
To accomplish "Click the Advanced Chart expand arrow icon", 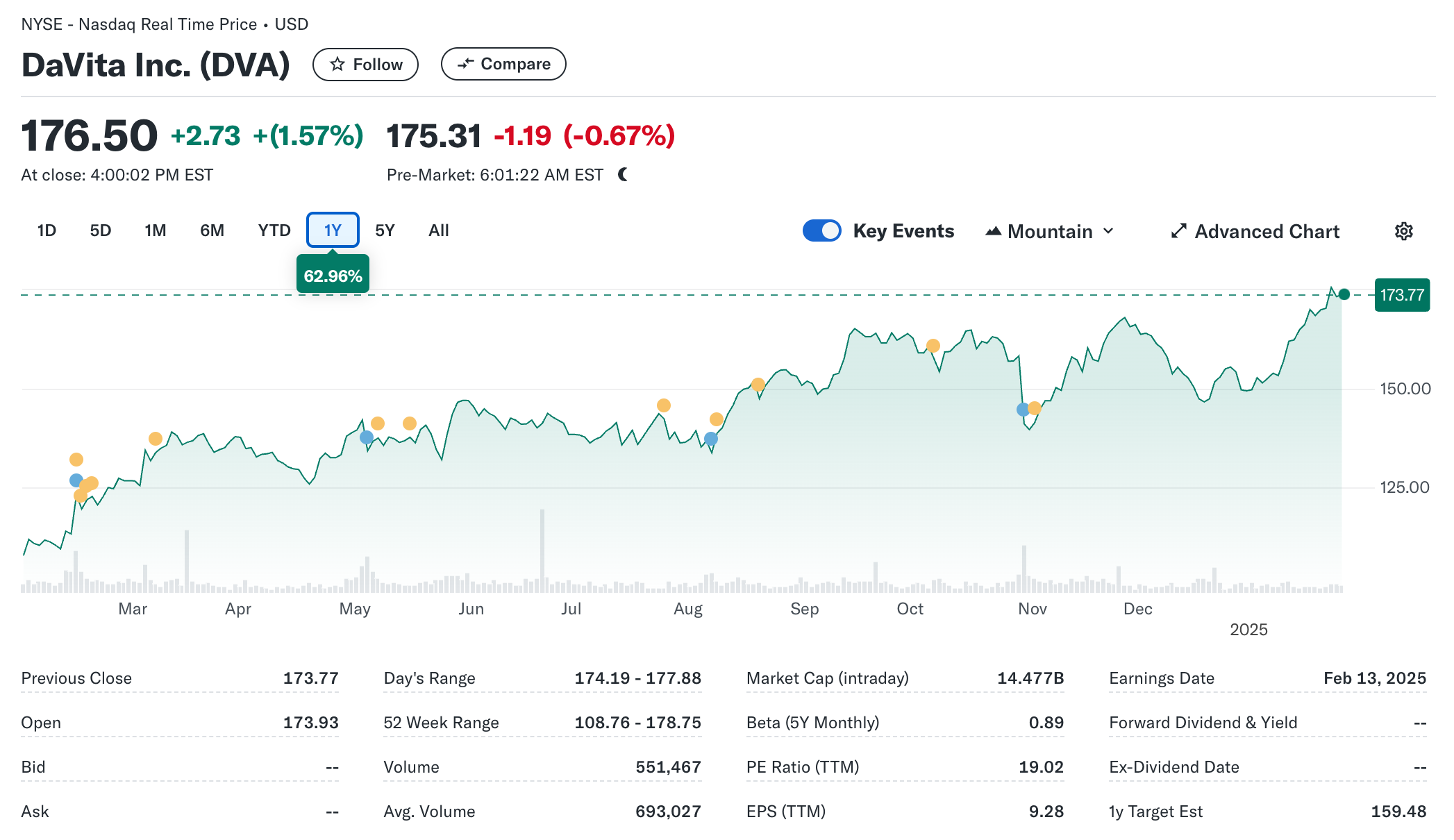I will coord(1178,231).
